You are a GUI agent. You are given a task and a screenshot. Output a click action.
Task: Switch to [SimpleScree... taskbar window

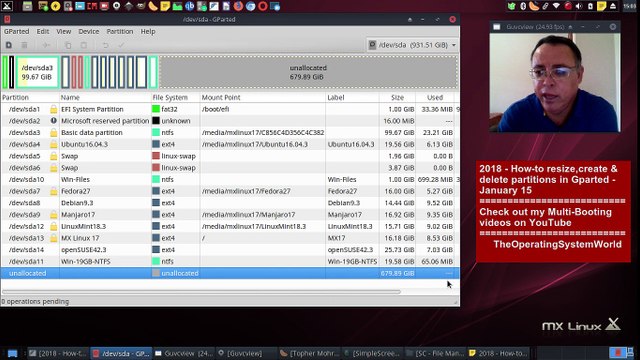click(372, 353)
